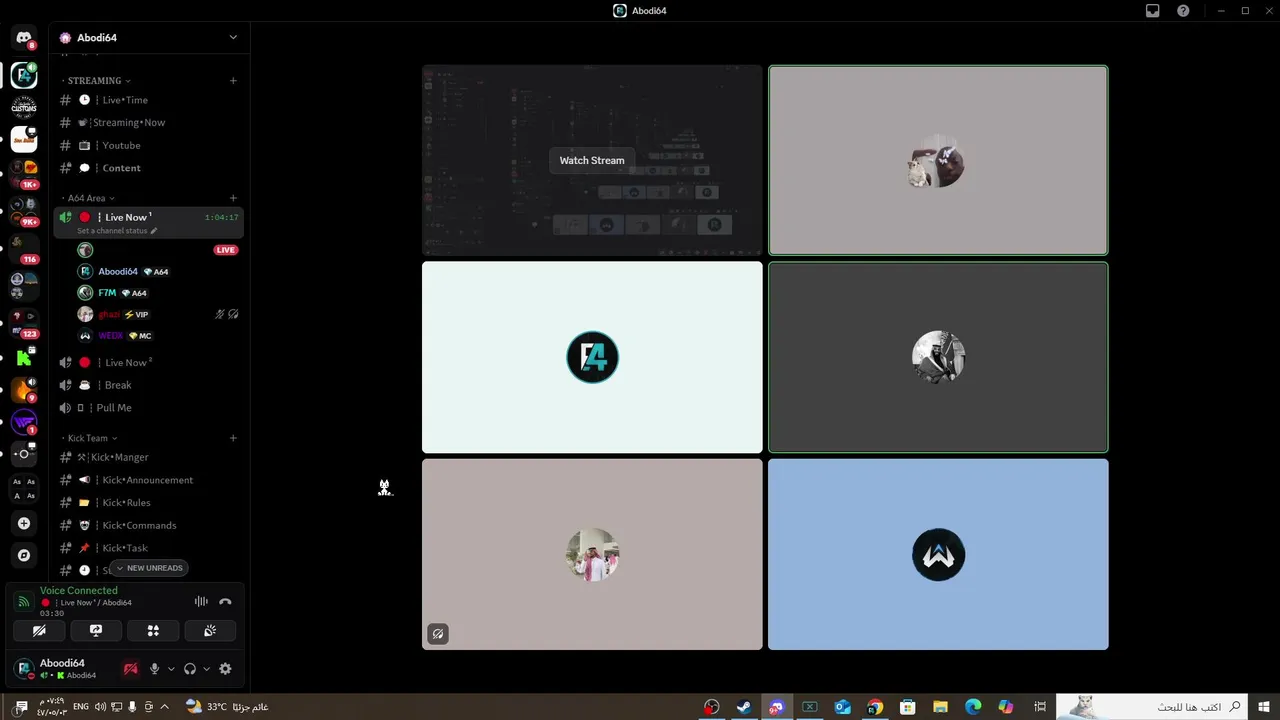This screenshot has width=1280, height=720.
Task: Open the activities launcher button
Action: tap(153, 631)
